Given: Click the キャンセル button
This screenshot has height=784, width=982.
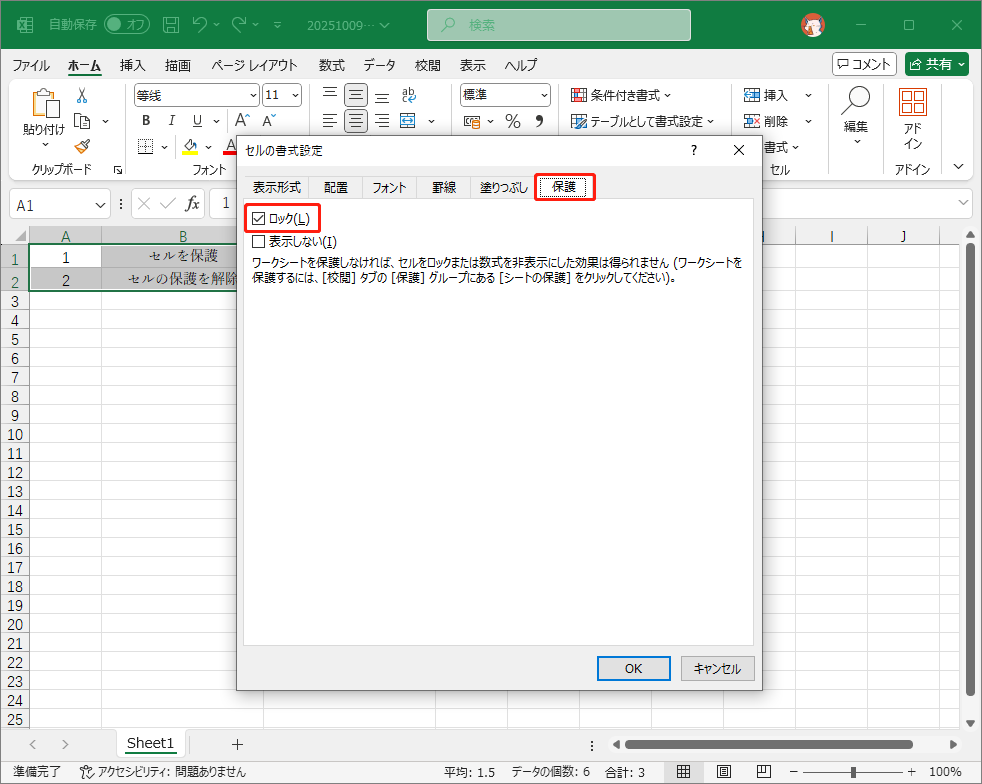Looking at the screenshot, I should (x=717, y=669).
